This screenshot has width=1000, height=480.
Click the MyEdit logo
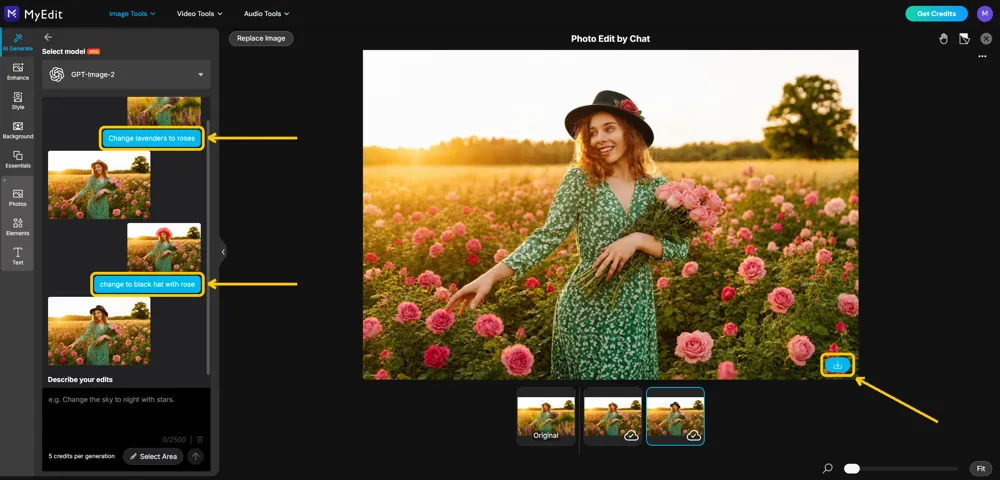[x=34, y=13]
